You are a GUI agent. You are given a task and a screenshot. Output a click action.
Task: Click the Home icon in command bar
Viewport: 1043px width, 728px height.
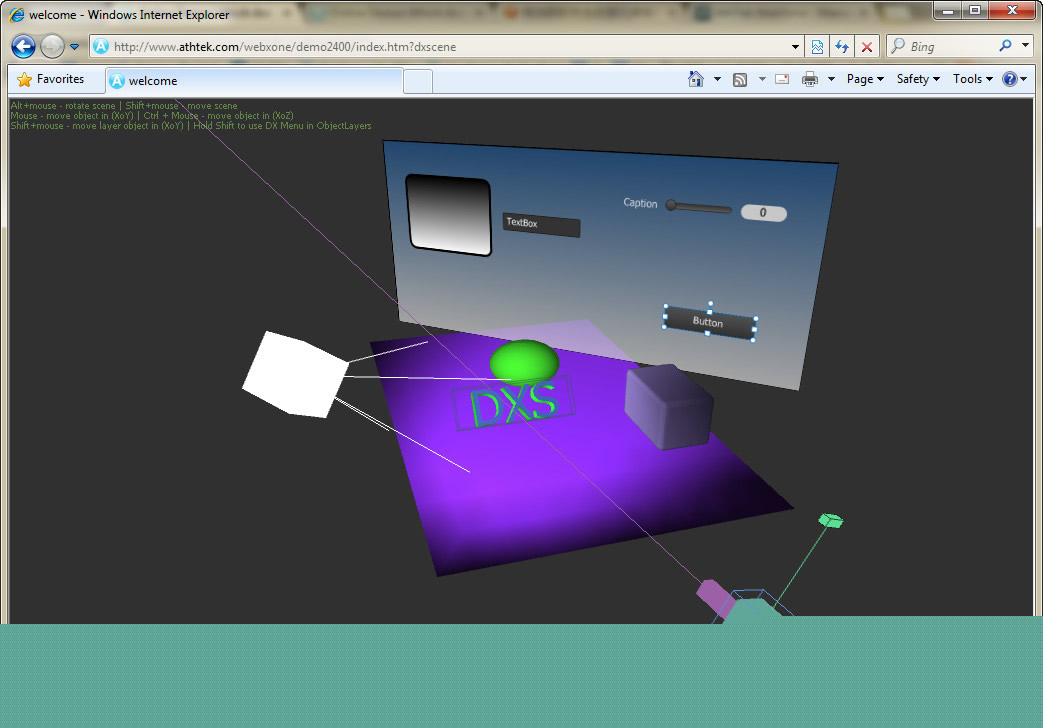[696, 79]
